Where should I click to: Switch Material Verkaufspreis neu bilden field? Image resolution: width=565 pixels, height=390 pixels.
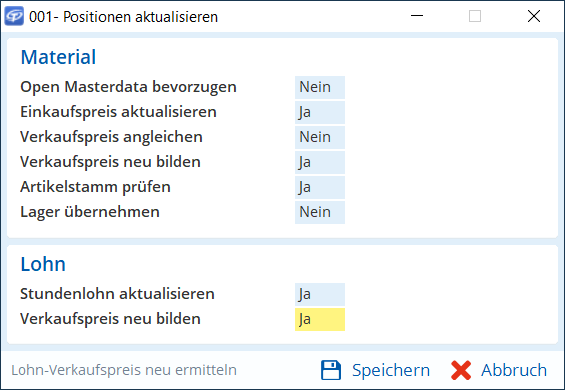[320, 162]
